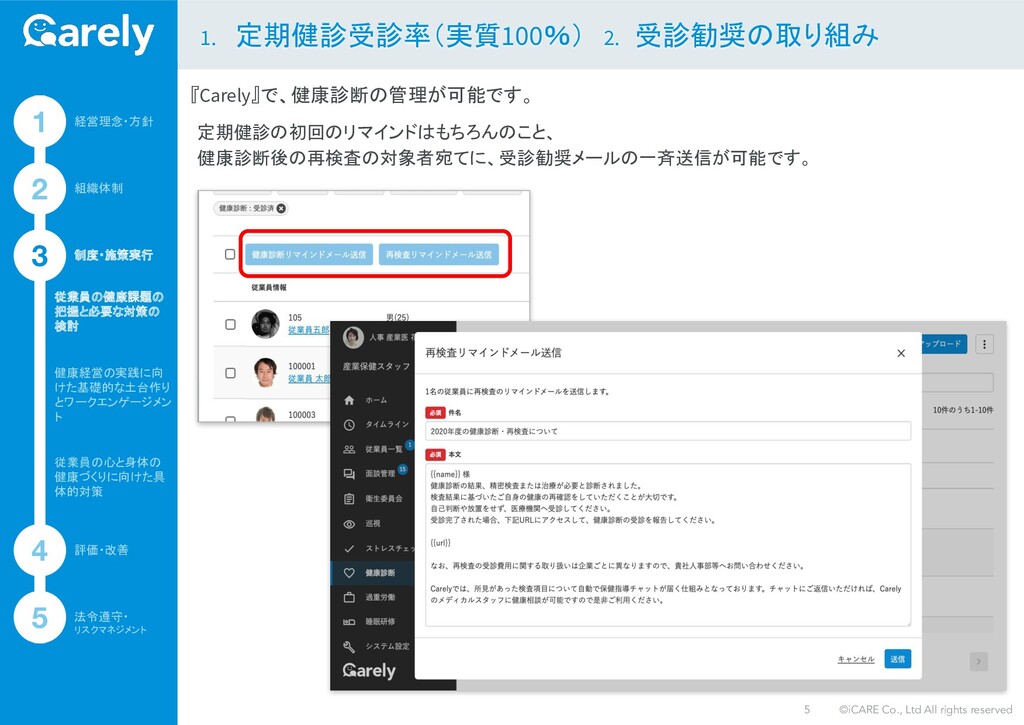Click the アップロード upload button
The width and height of the screenshot is (1024, 725).
click(944, 344)
